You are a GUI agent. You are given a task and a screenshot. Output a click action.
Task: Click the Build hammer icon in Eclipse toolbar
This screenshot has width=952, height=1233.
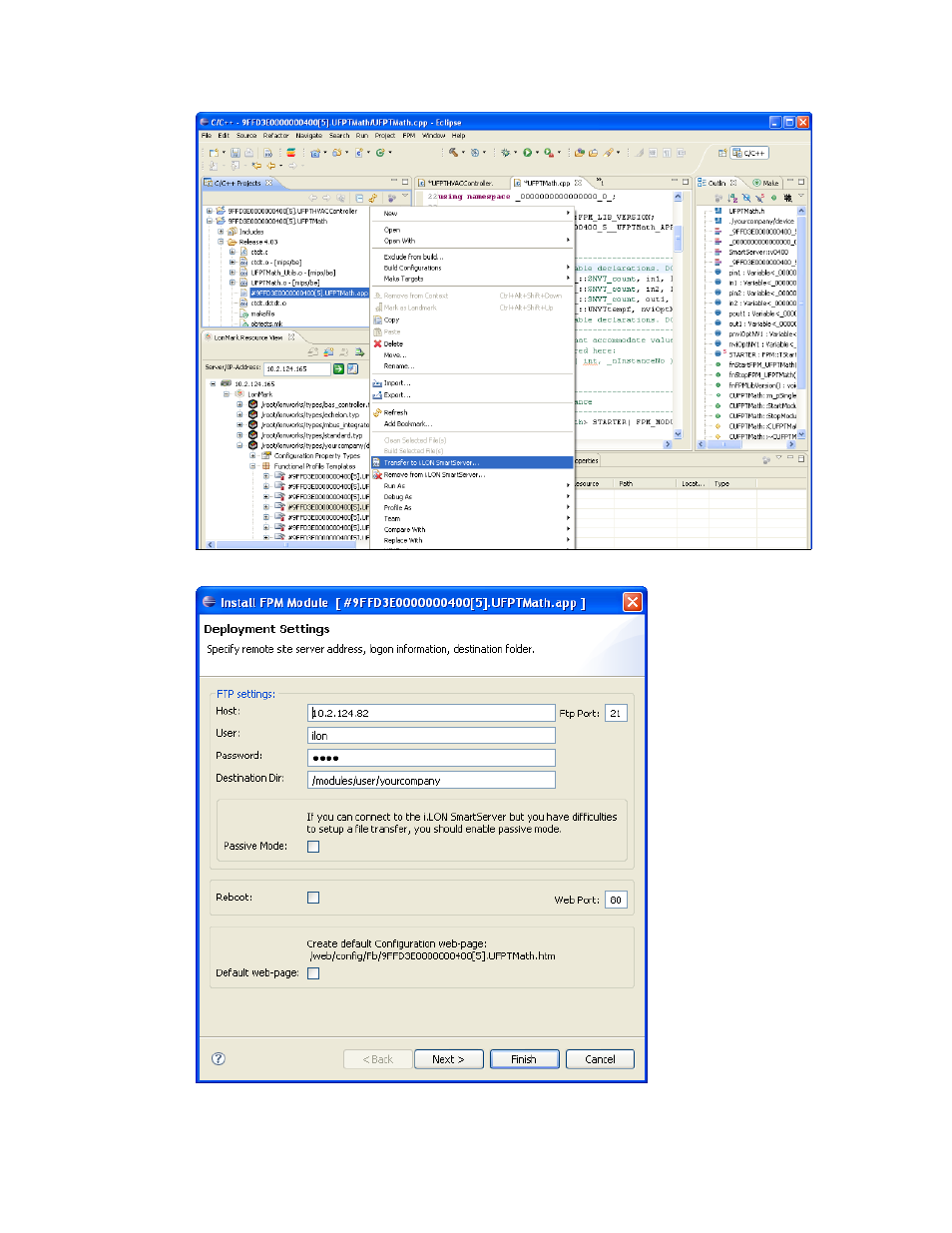click(452, 153)
